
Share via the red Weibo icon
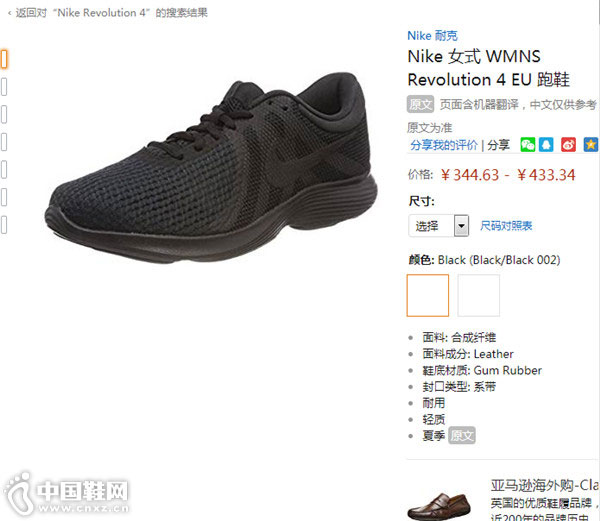click(568, 145)
